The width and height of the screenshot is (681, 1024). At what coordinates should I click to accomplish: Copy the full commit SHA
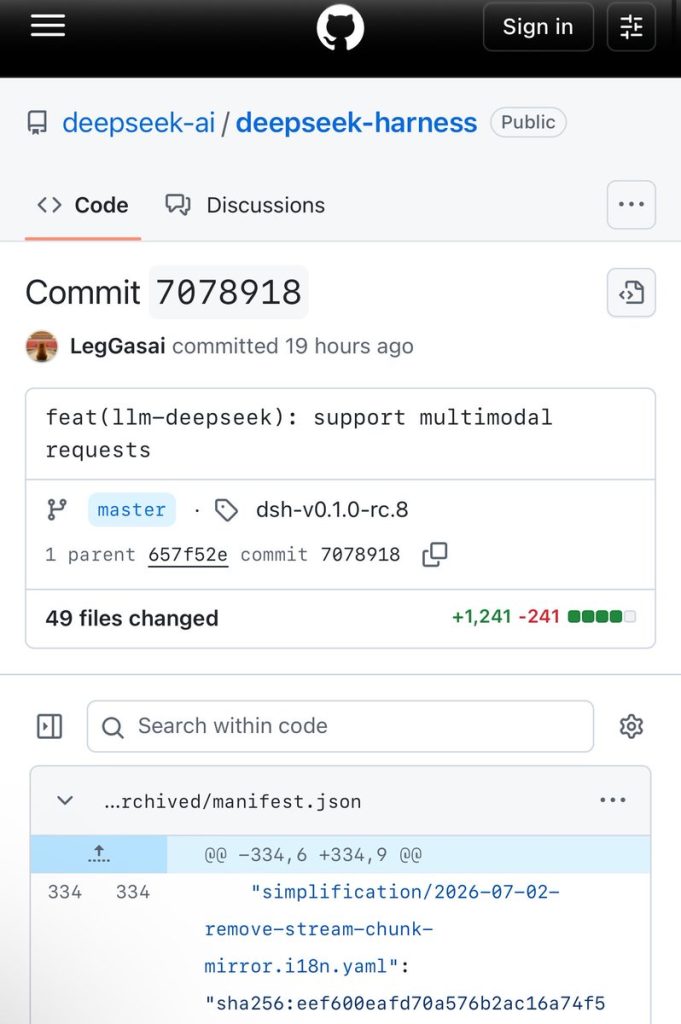click(x=435, y=554)
